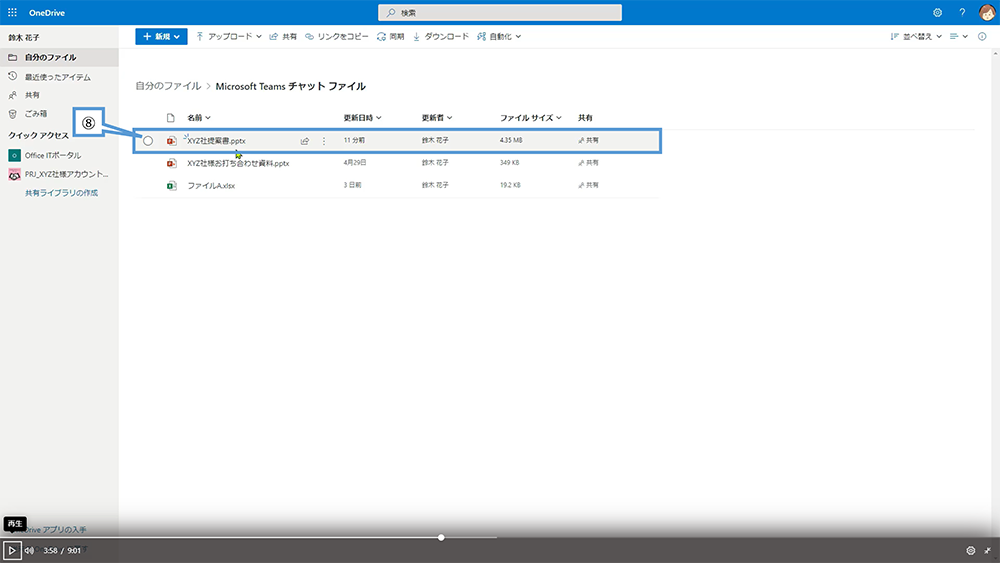
Task: Play the video with 再生 button
Action: tap(11, 550)
